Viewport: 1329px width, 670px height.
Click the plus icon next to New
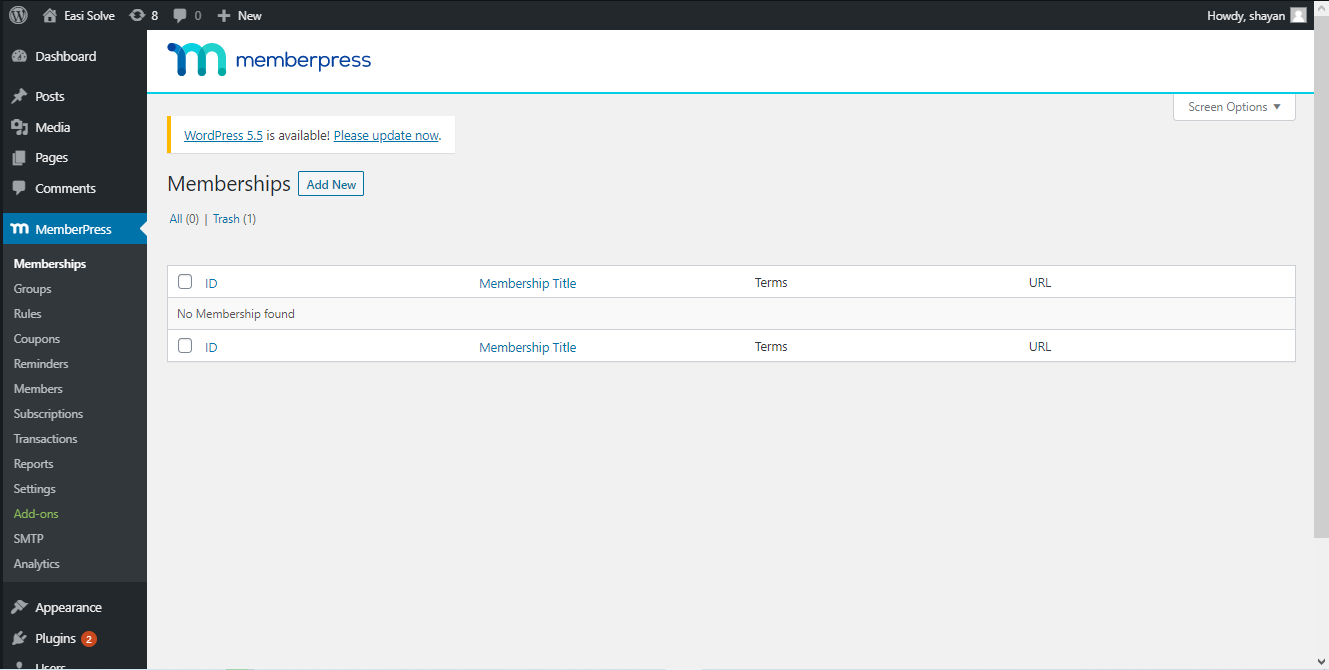point(224,16)
